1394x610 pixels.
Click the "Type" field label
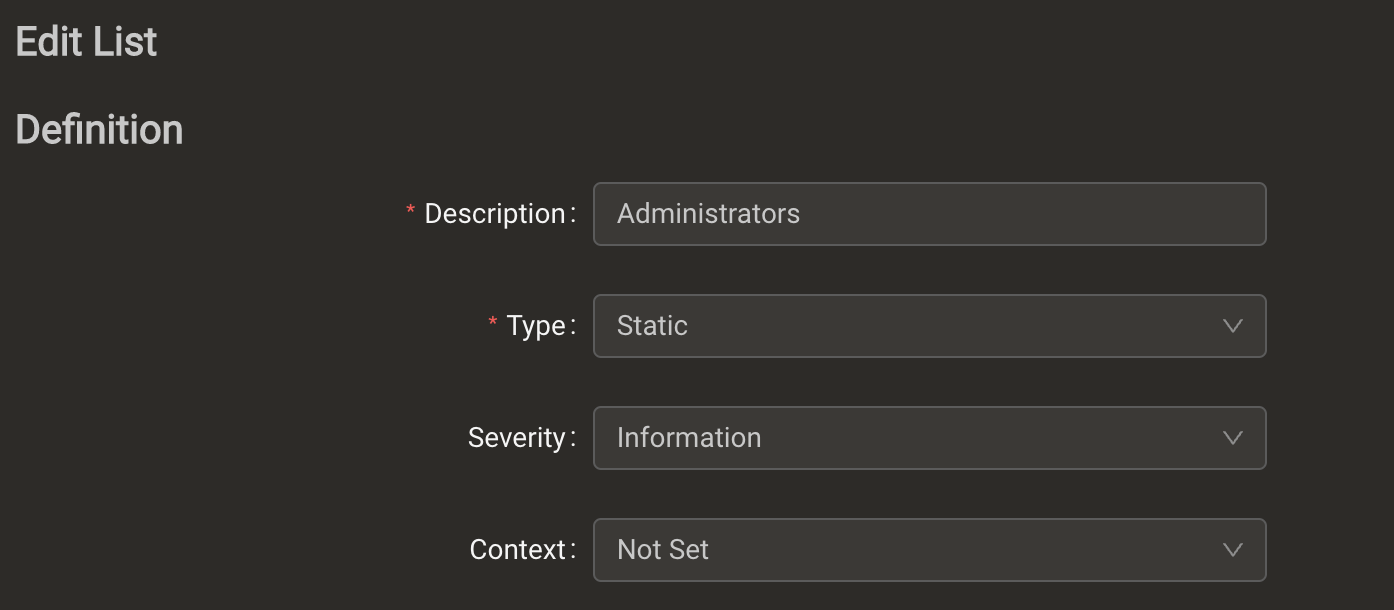pyautogui.click(x=536, y=326)
